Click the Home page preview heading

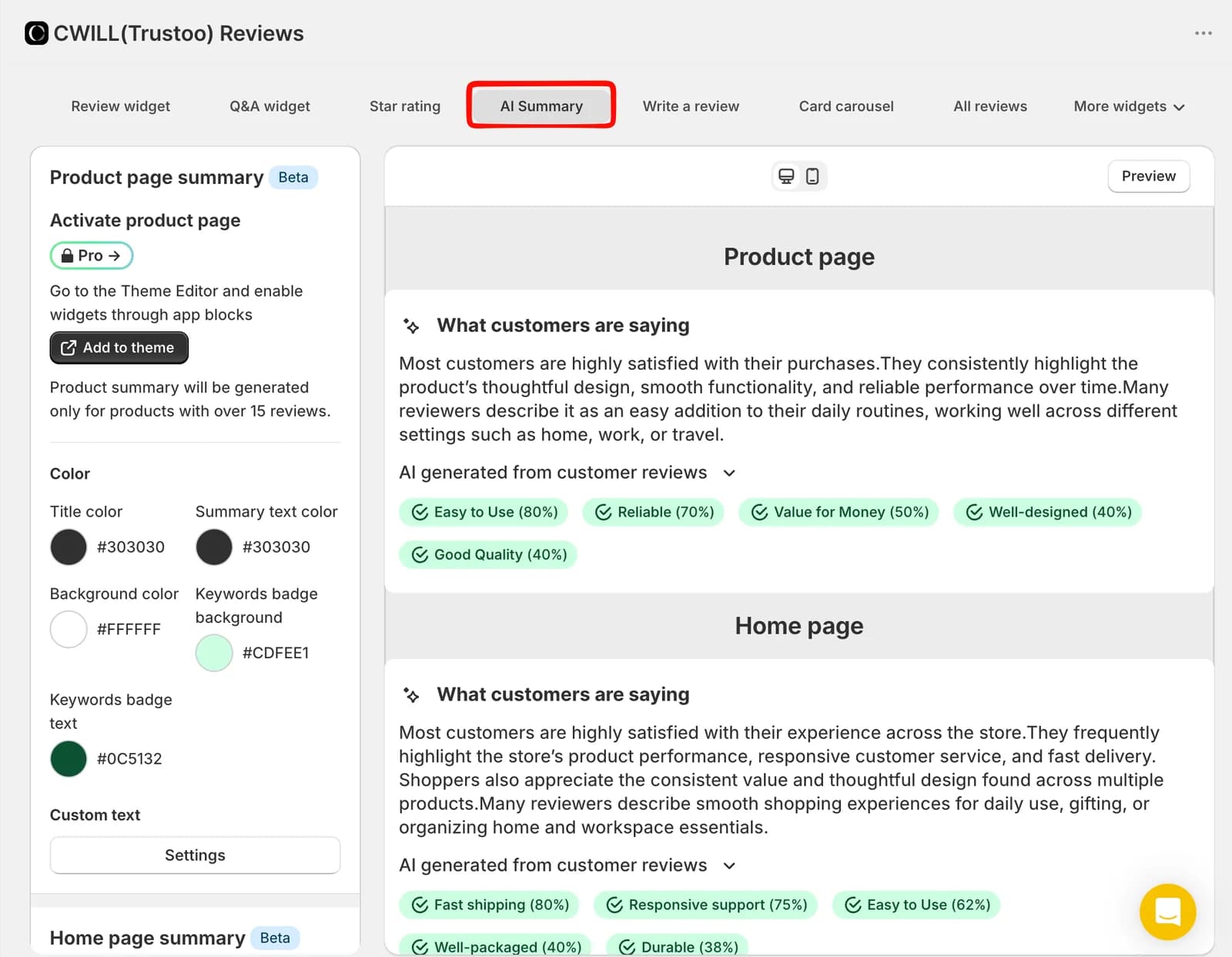[799, 626]
